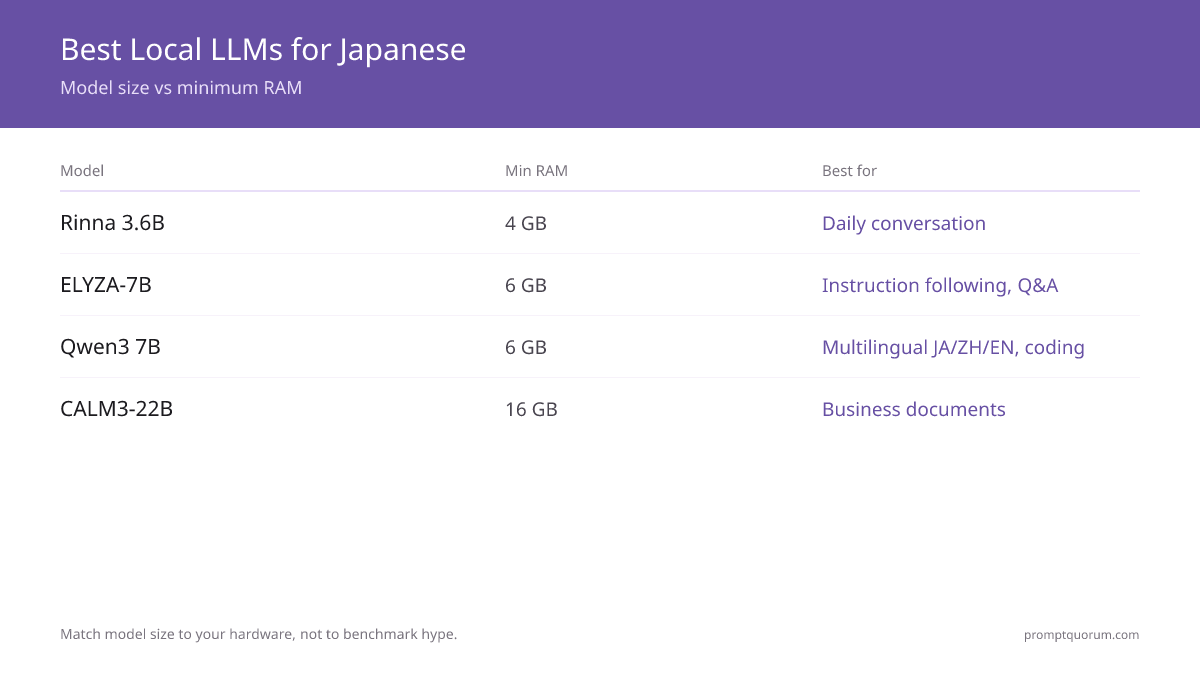Click 'Daily conversation' text
Image resolution: width=1200 pixels, height=675 pixels.
[x=904, y=223]
